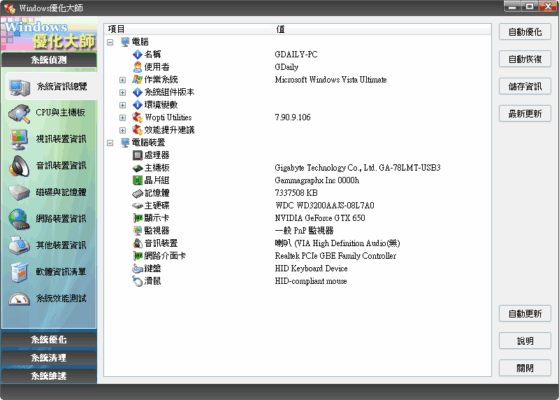Click the 效能提升建議 row icon
The image size is (559, 400).
tap(137, 130)
